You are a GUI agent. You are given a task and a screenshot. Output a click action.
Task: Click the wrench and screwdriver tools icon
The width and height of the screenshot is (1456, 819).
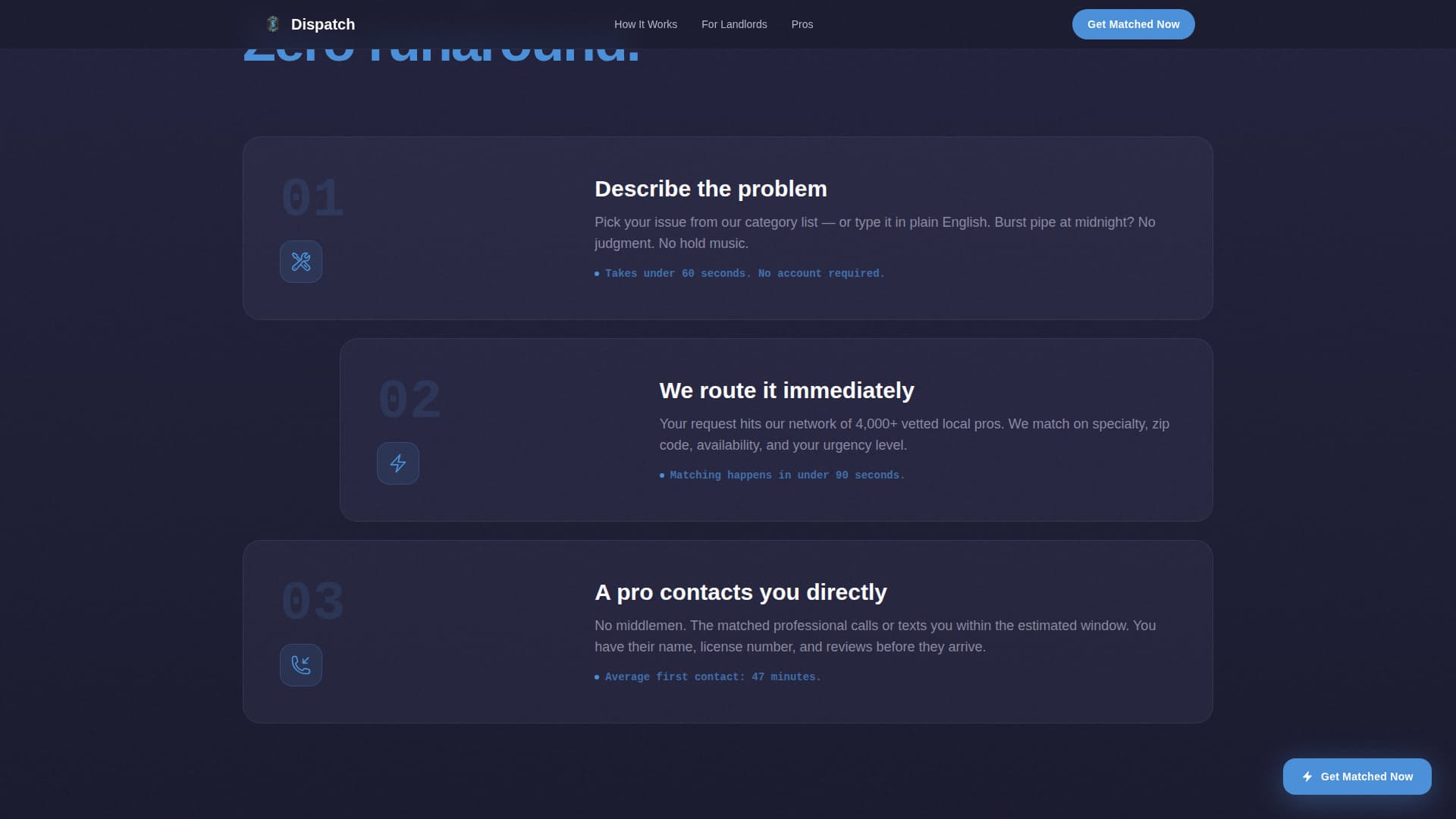tap(301, 262)
